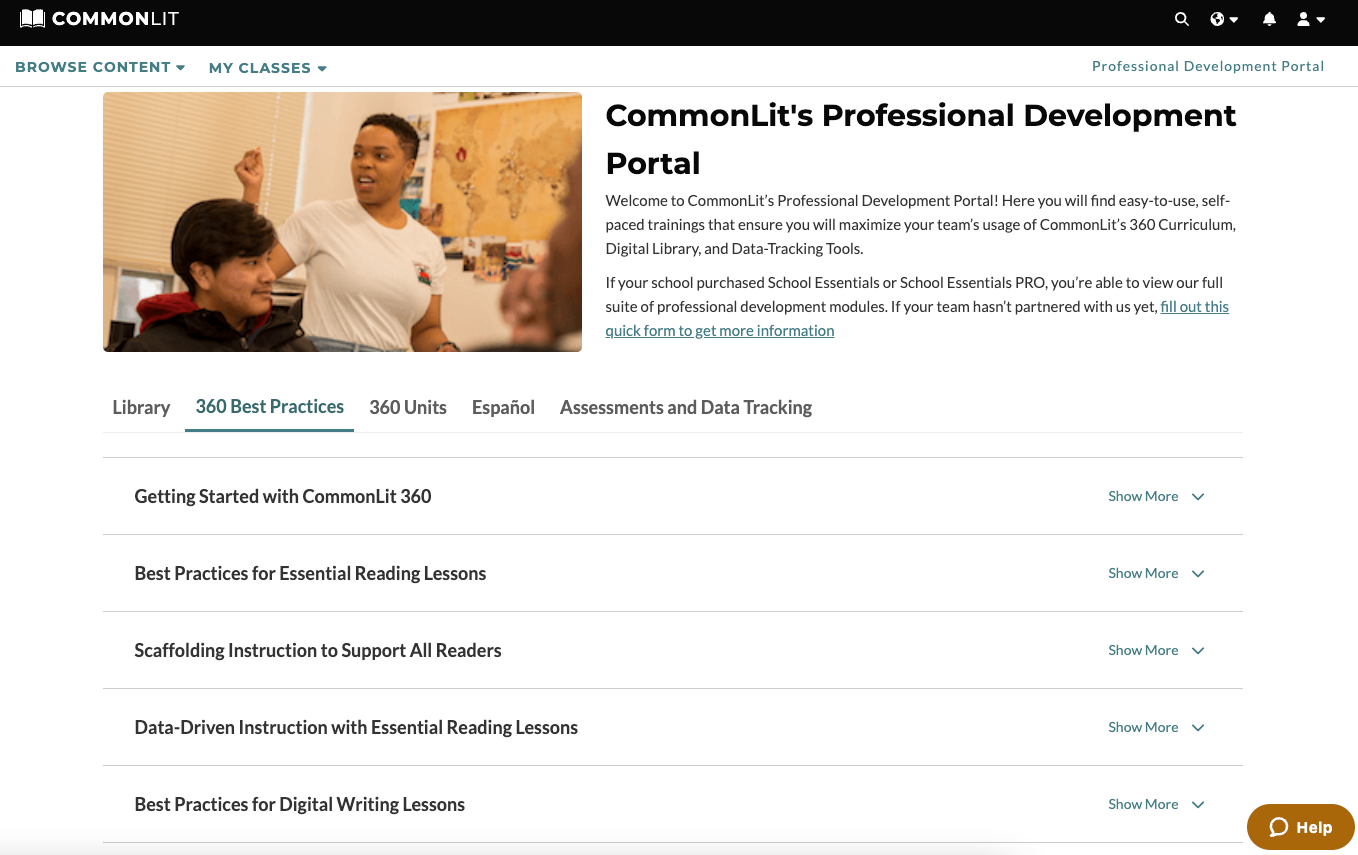Show more for Getting Started with CommonLit 360
Screen dimensions: 1358x855
[1143, 496]
